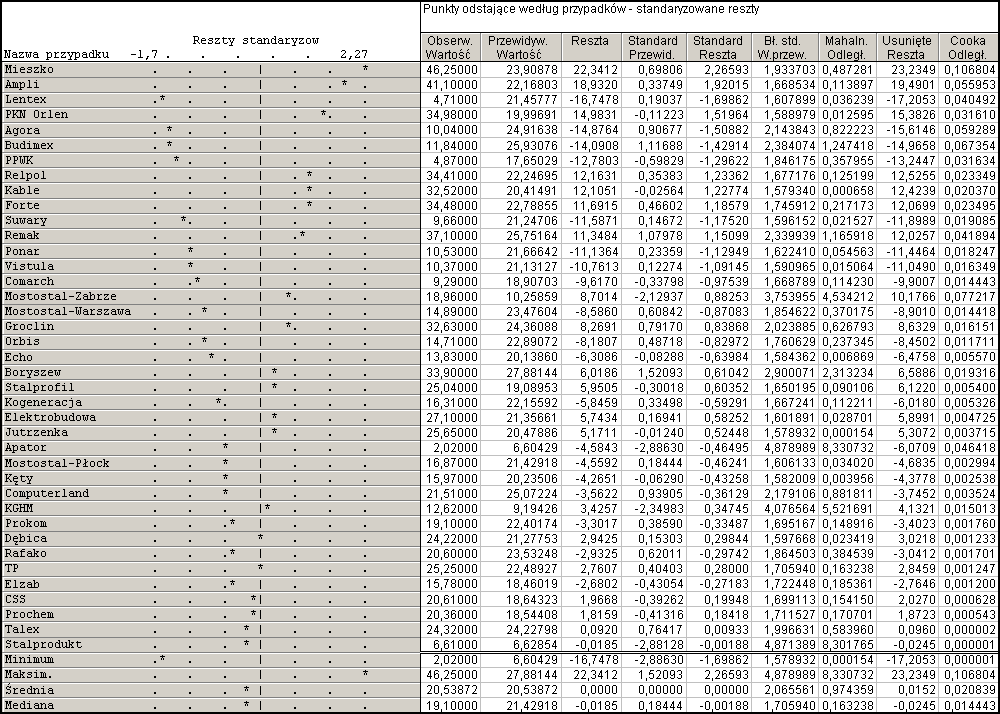The image size is (1000, 714).
Task: Click the Reszty standaryzow plot title
Action: pos(256,41)
